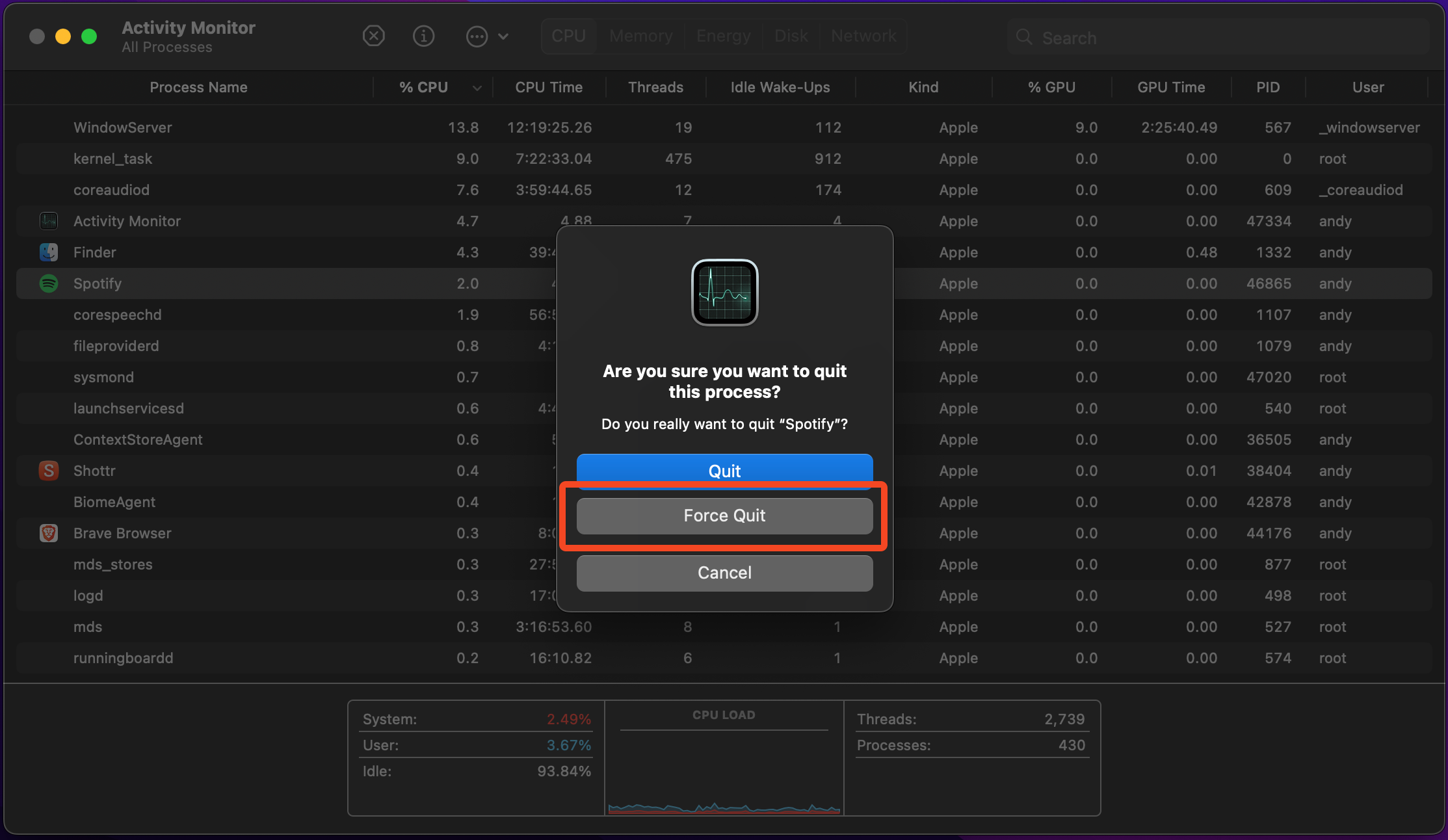Switch to the Network tab
Viewport: 1448px width, 840px height.
pos(863,36)
